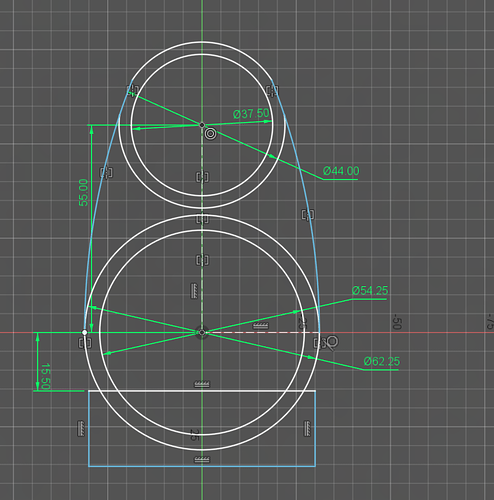Click the 15.50 offset dimension text

[x=45, y=376]
